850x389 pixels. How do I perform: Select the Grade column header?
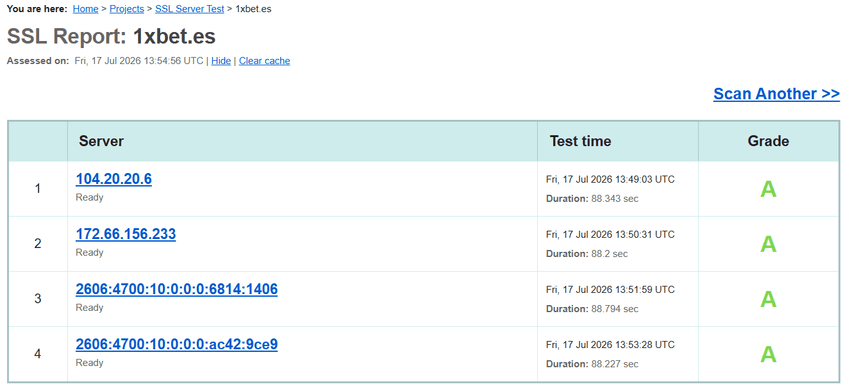point(768,141)
